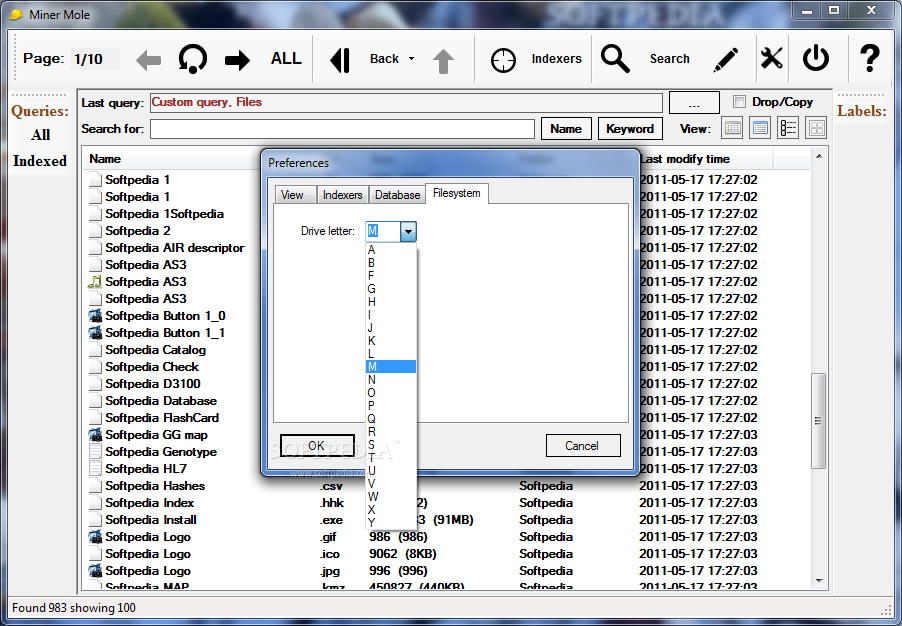This screenshot has width=902, height=626.
Task: Show ALL results
Action: click(286, 59)
